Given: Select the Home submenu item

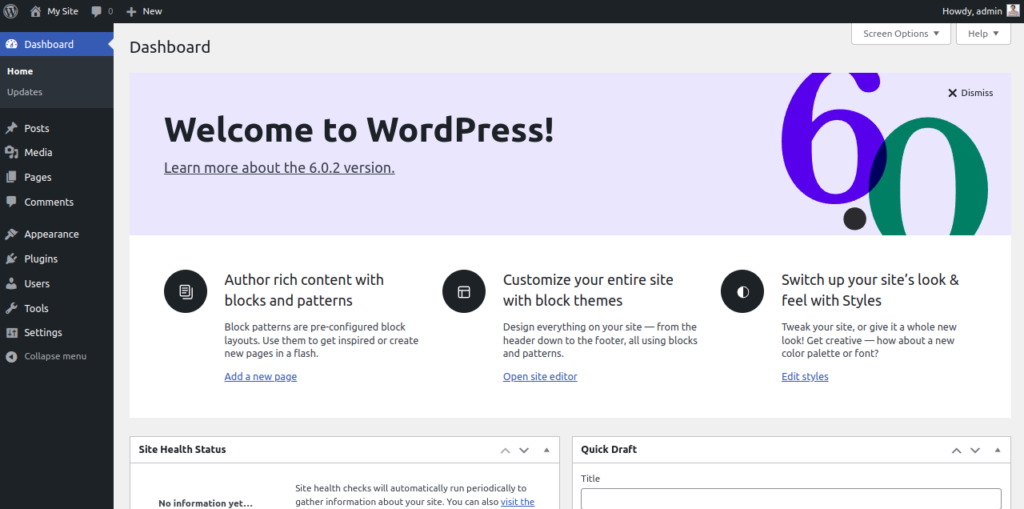Looking at the screenshot, I should click(x=20, y=71).
